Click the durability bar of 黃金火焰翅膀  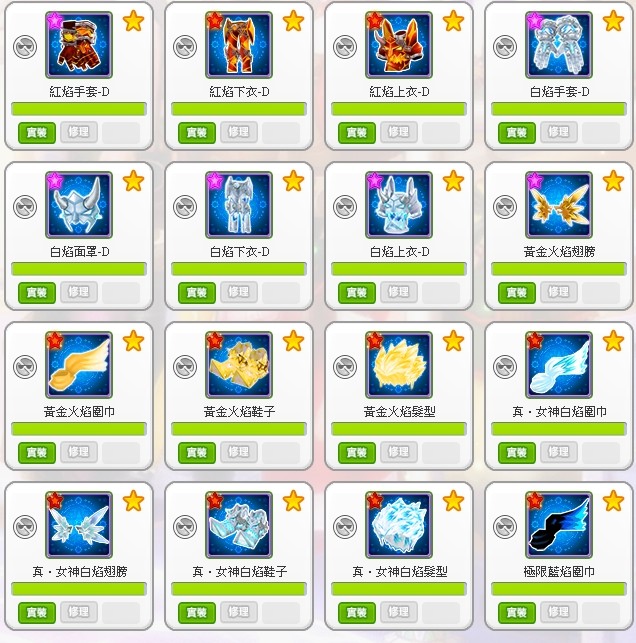pos(558,269)
